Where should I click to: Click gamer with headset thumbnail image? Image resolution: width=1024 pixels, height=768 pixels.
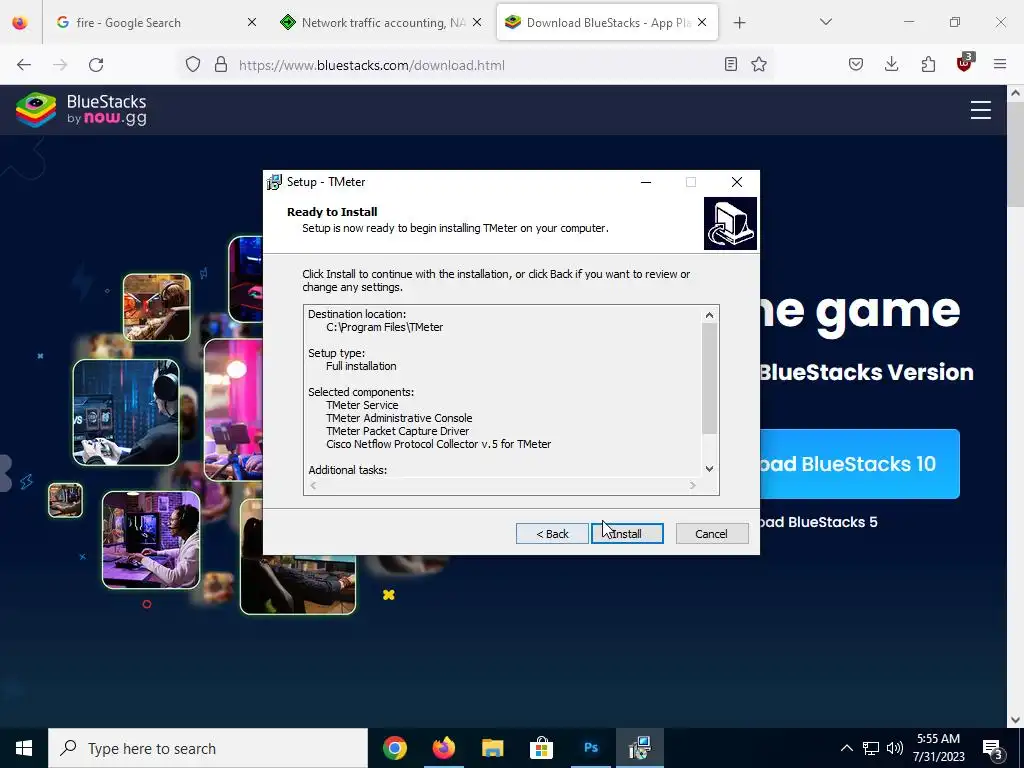coord(125,412)
